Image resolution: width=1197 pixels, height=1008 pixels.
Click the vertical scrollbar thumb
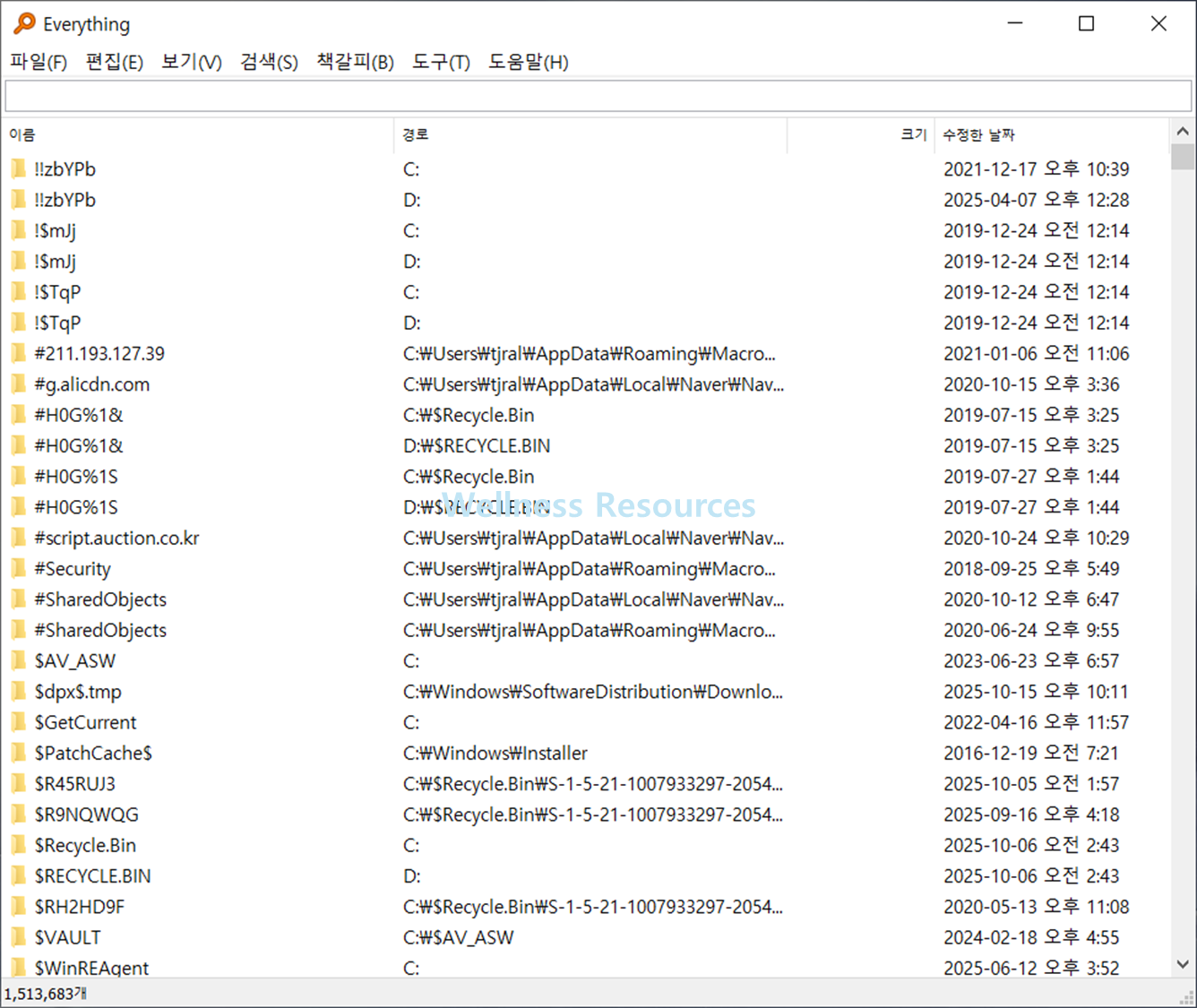click(x=1183, y=157)
